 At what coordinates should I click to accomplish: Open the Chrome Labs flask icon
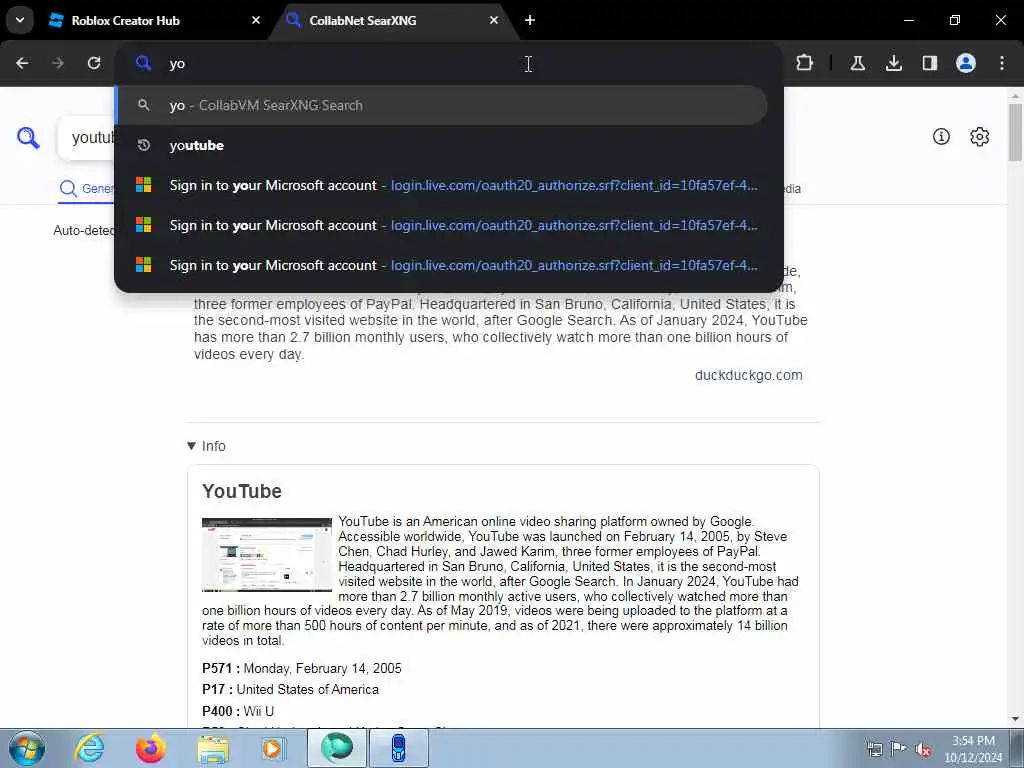click(857, 63)
